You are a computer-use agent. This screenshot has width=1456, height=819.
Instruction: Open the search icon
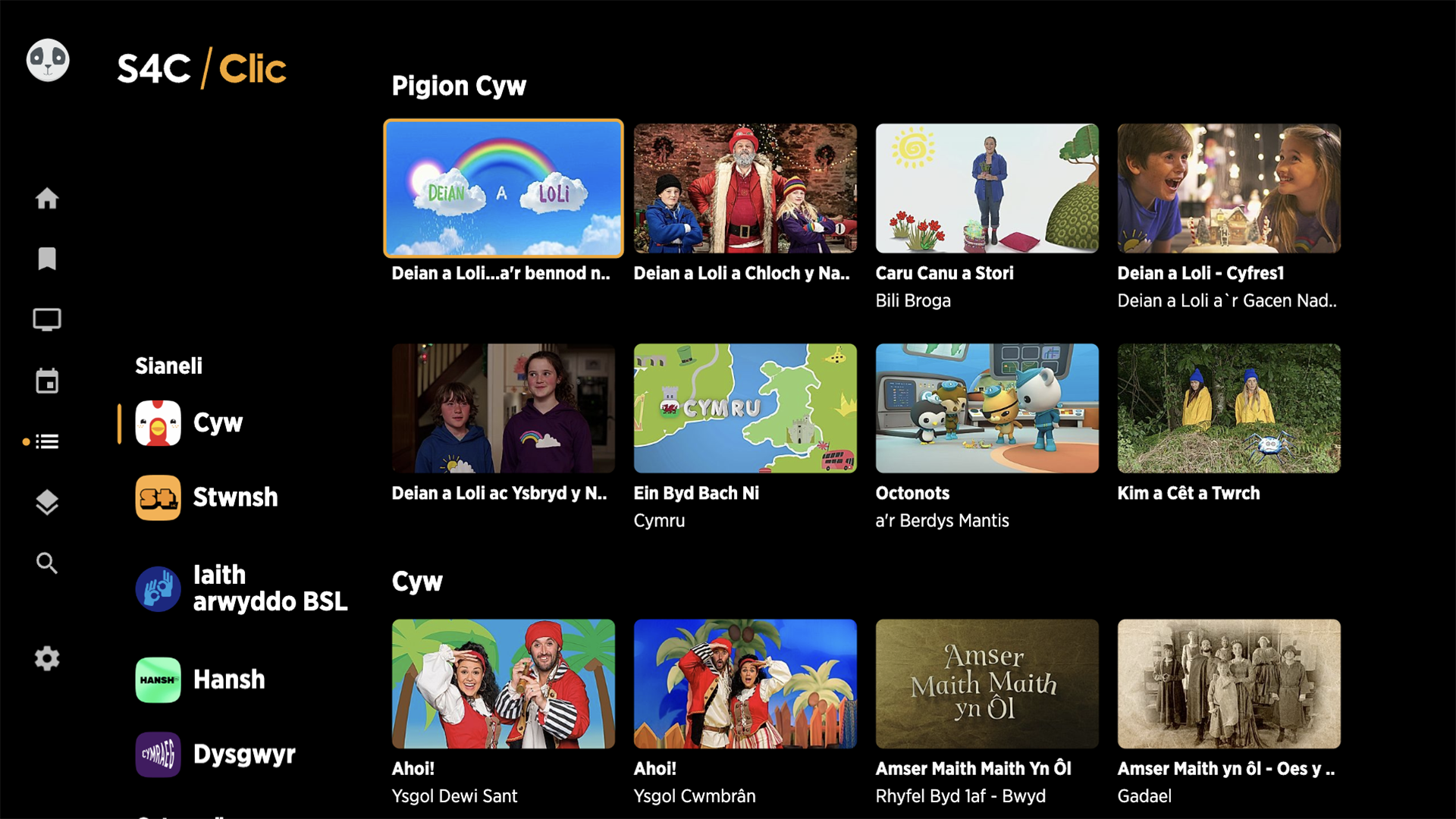pyautogui.click(x=47, y=563)
